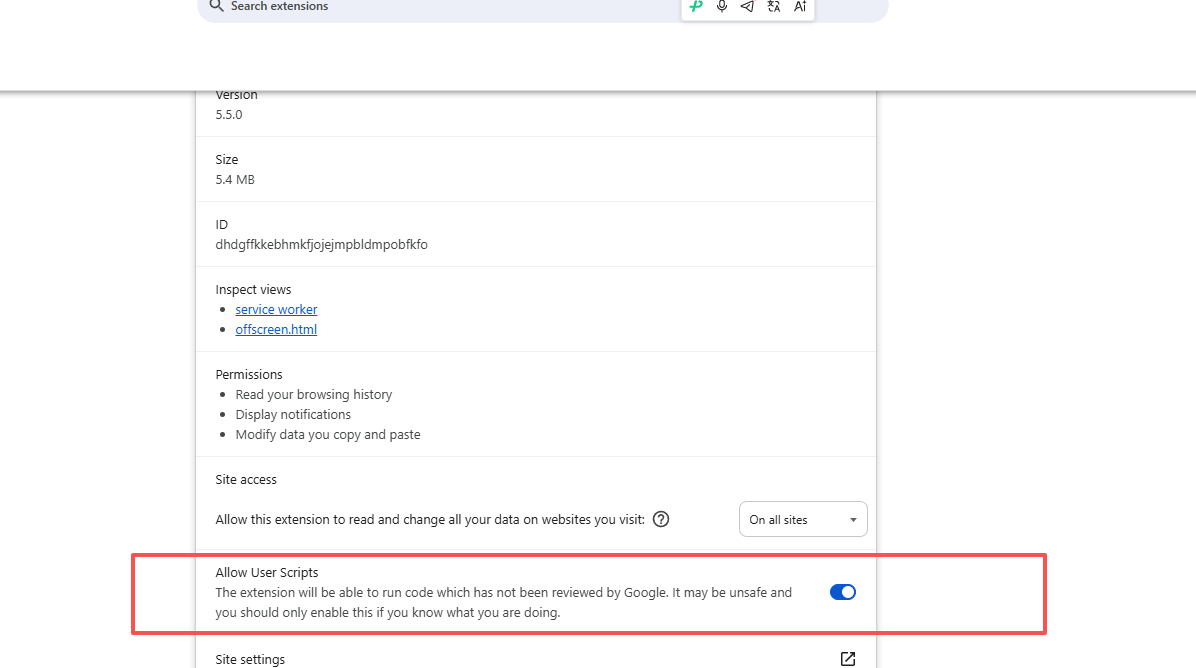Click the Read your browsing history permission
The width and height of the screenshot is (1196, 668).
point(313,395)
